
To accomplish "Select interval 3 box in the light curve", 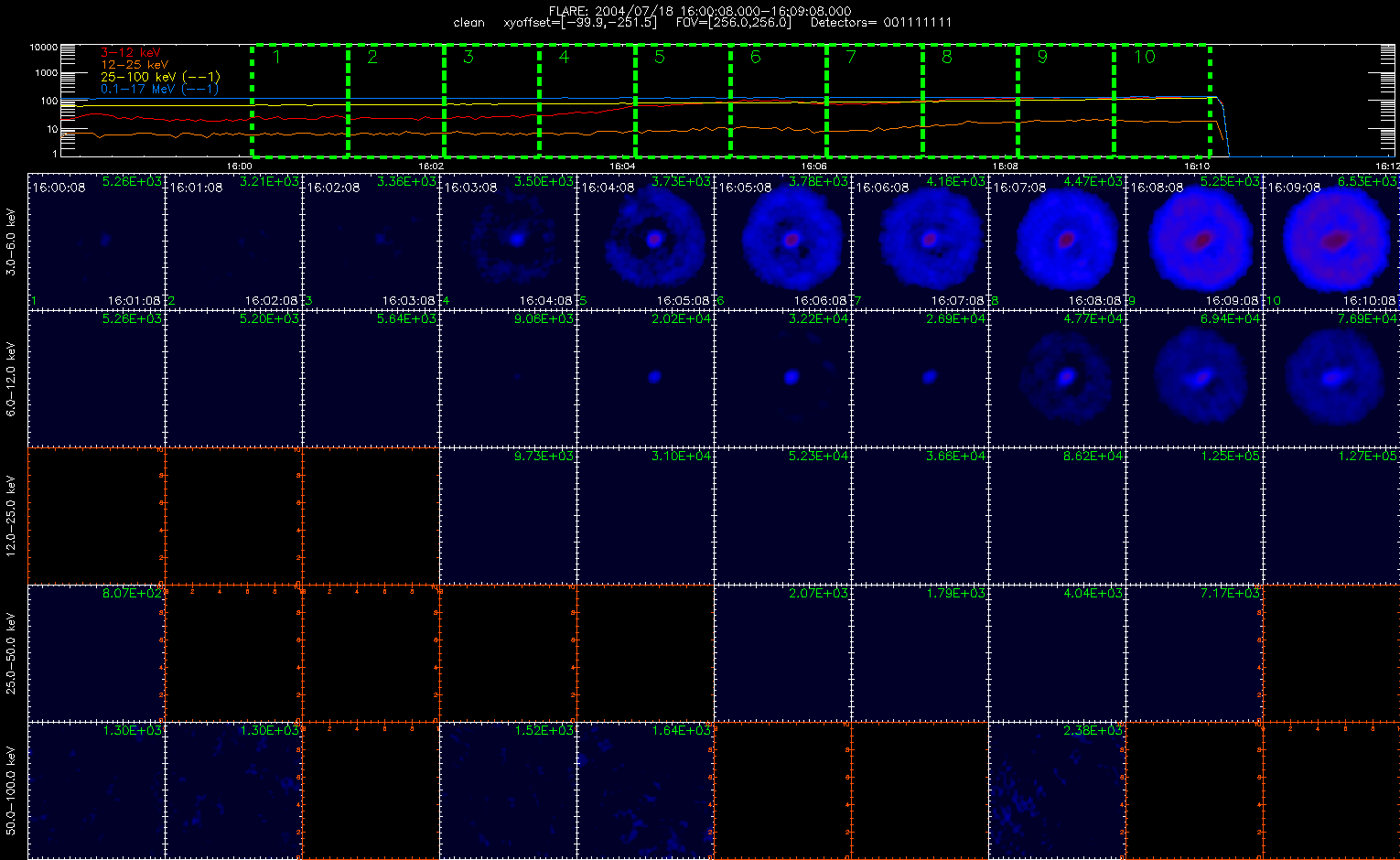I will [x=491, y=101].
